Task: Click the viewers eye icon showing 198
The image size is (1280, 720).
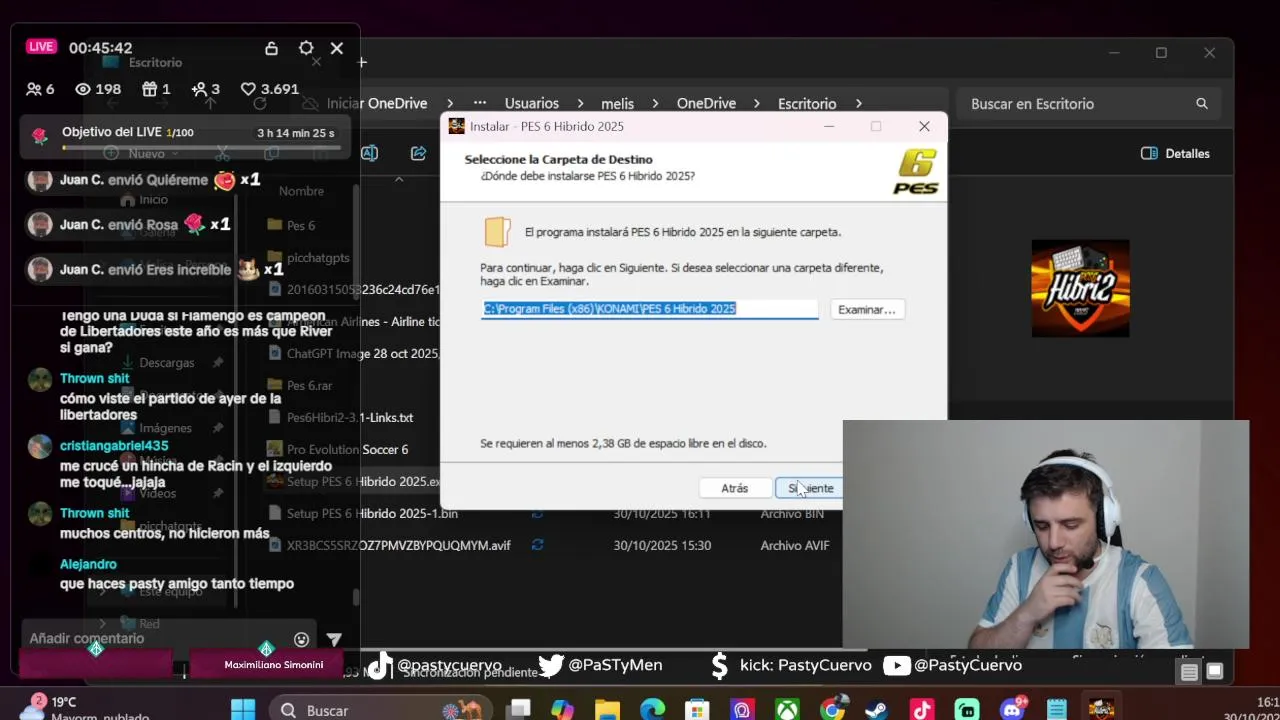Action: click(84, 89)
